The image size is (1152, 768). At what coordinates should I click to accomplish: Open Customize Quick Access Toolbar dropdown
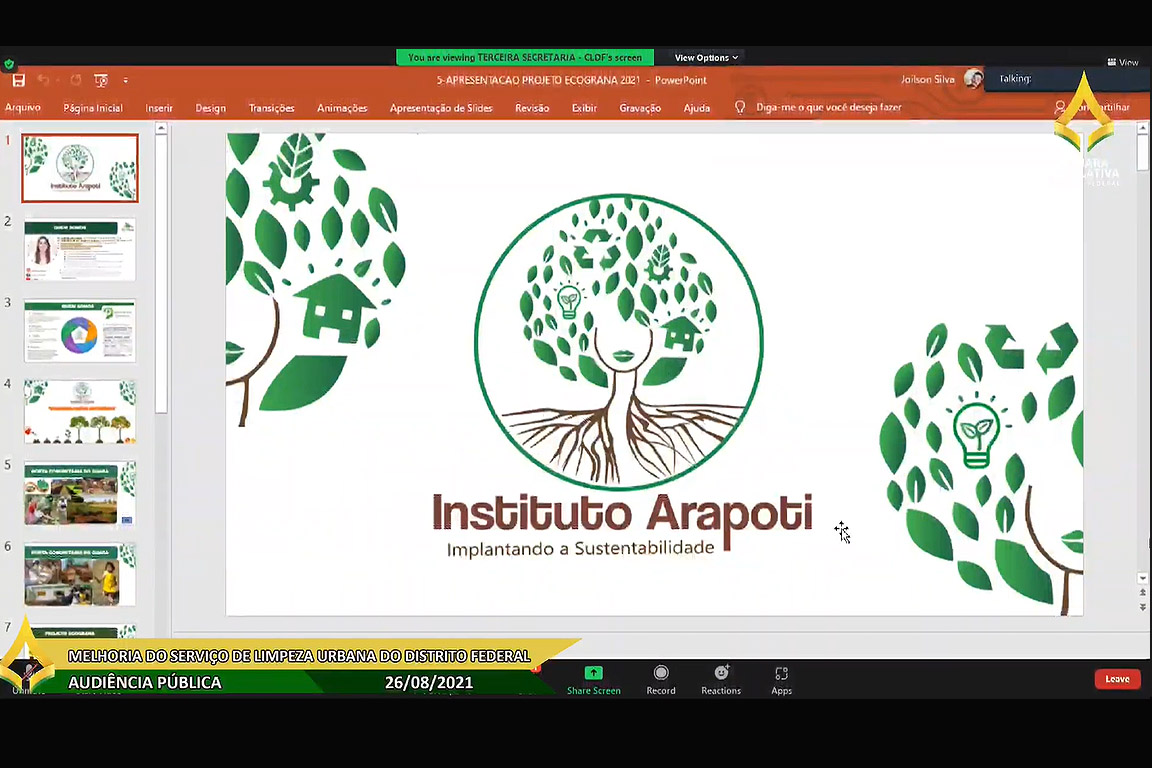[x=126, y=81]
